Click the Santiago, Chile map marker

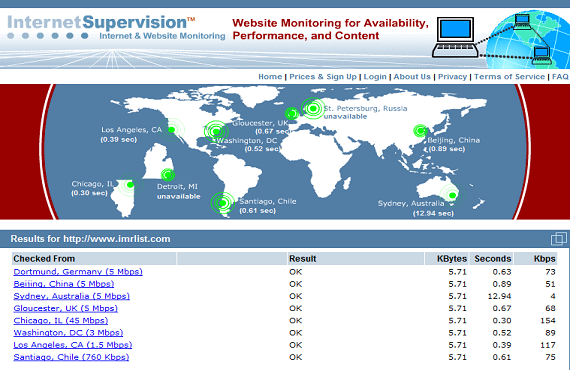[x=222, y=202]
